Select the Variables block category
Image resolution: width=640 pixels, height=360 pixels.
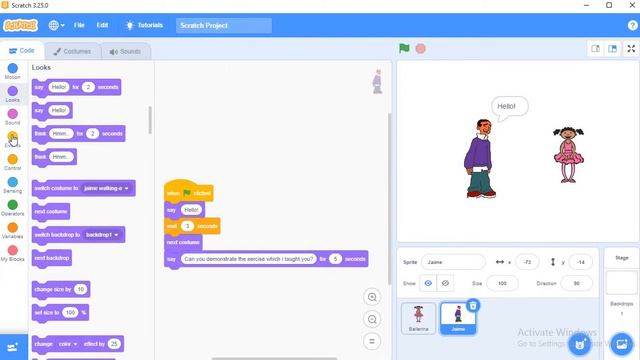13,231
